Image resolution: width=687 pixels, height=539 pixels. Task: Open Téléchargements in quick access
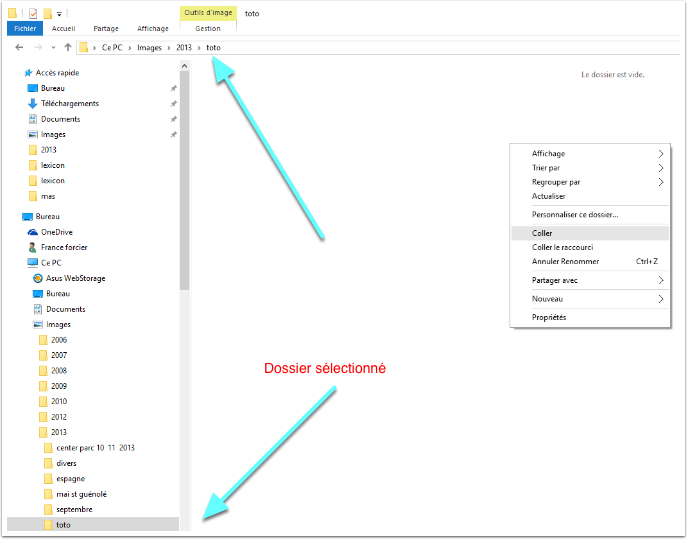click(69, 103)
